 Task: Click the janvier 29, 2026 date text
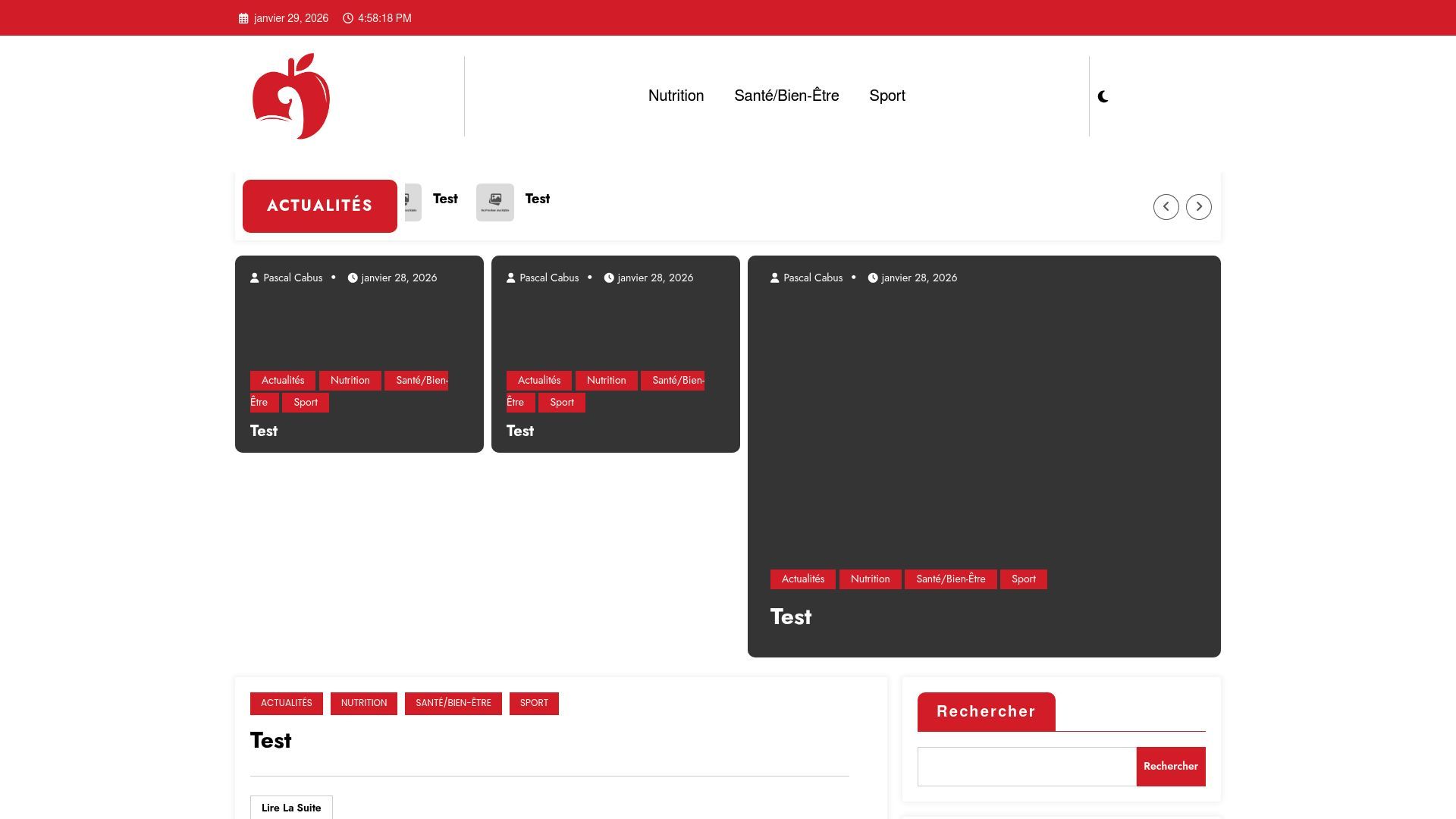coord(291,18)
